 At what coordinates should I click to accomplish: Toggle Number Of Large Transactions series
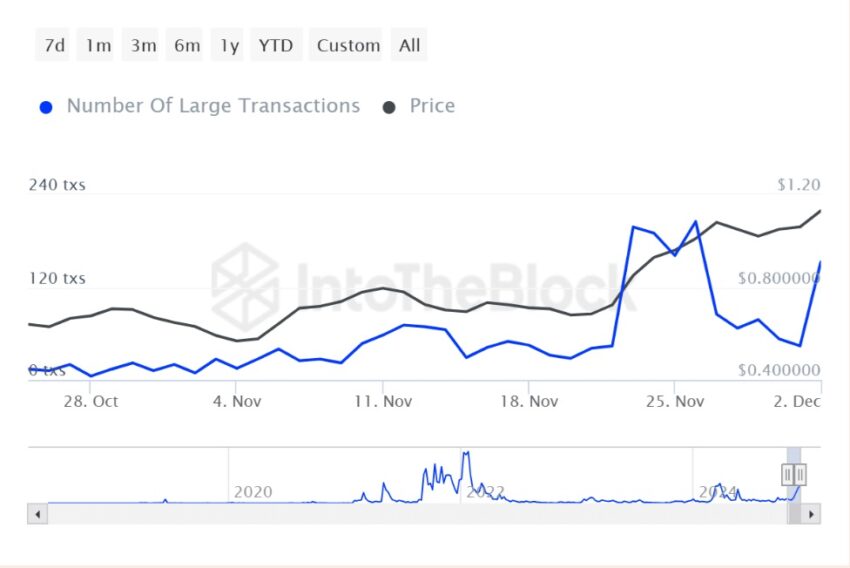213,106
